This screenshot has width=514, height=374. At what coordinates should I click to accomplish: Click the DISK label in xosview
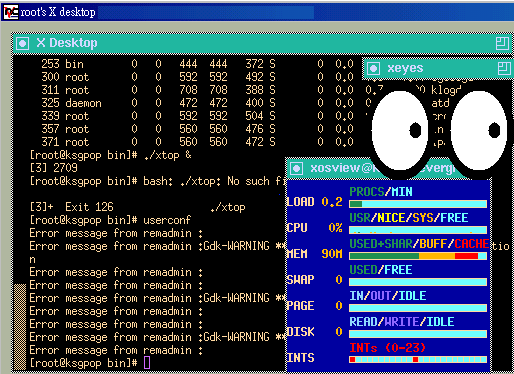(x=300, y=332)
